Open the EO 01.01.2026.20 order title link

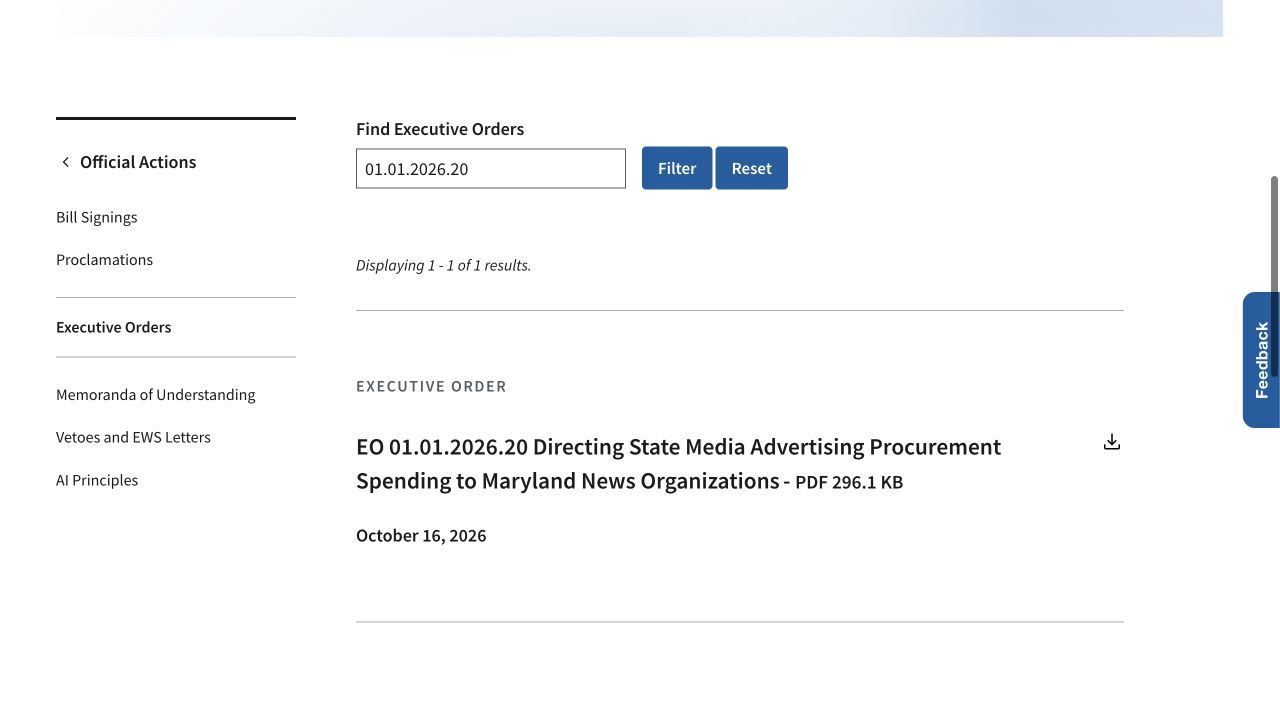678,463
